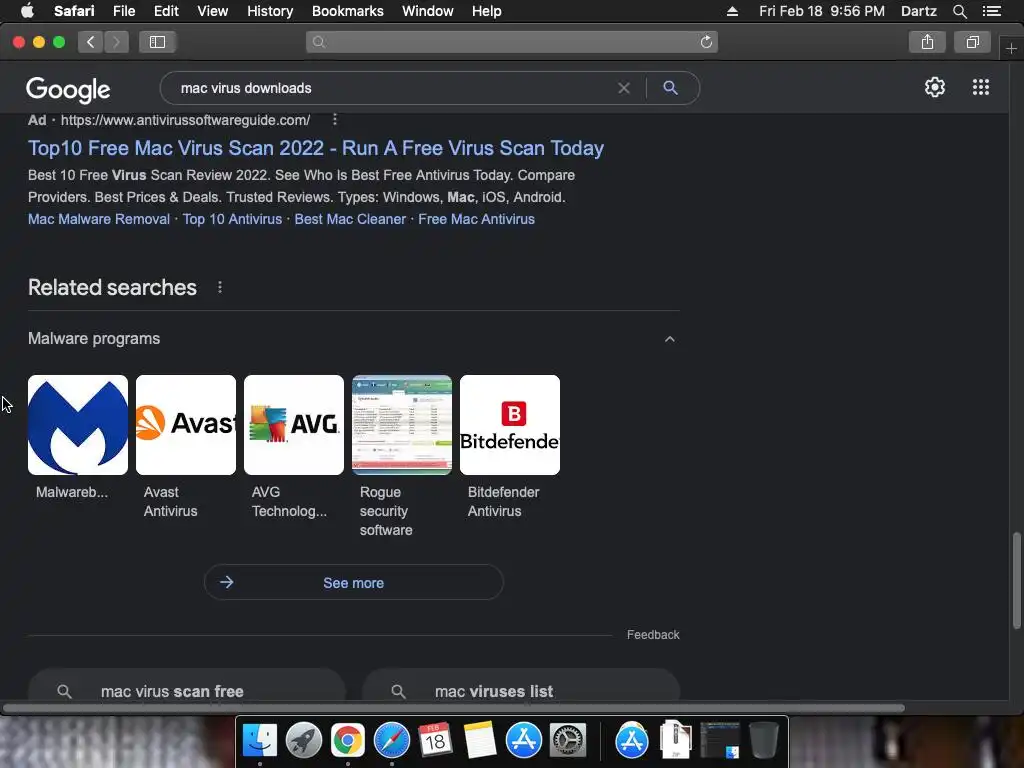The height and width of the screenshot is (768, 1024).
Task: Open the zip file in the Dock
Action: [x=675, y=741]
